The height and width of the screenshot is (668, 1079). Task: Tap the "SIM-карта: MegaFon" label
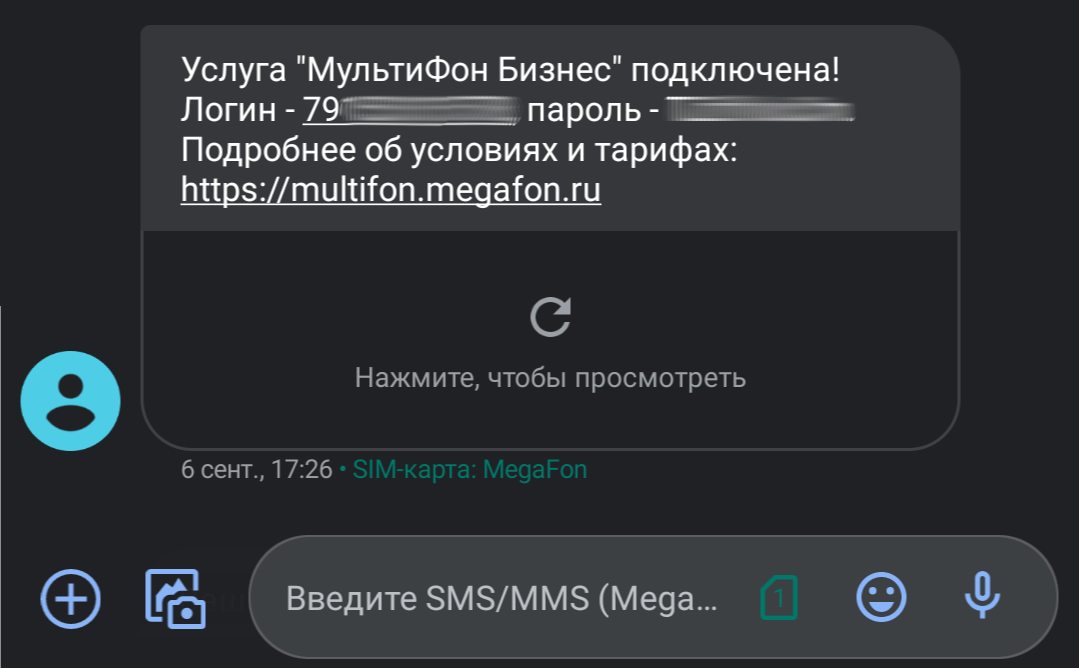[470, 469]
